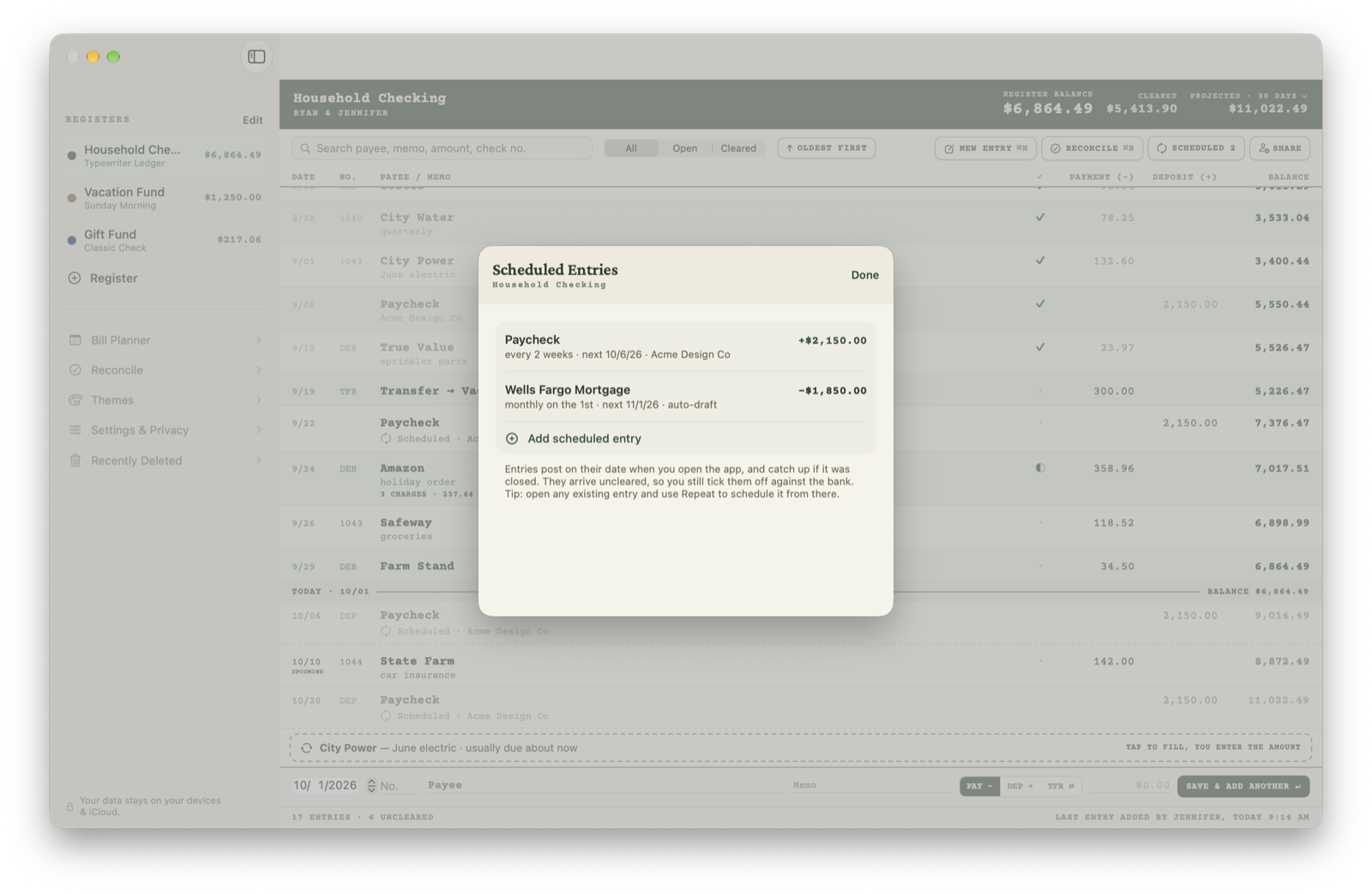Click the Reconcile toolbar button
1372x894 pixels.
pyautogui.click(x=1092, y=148)
